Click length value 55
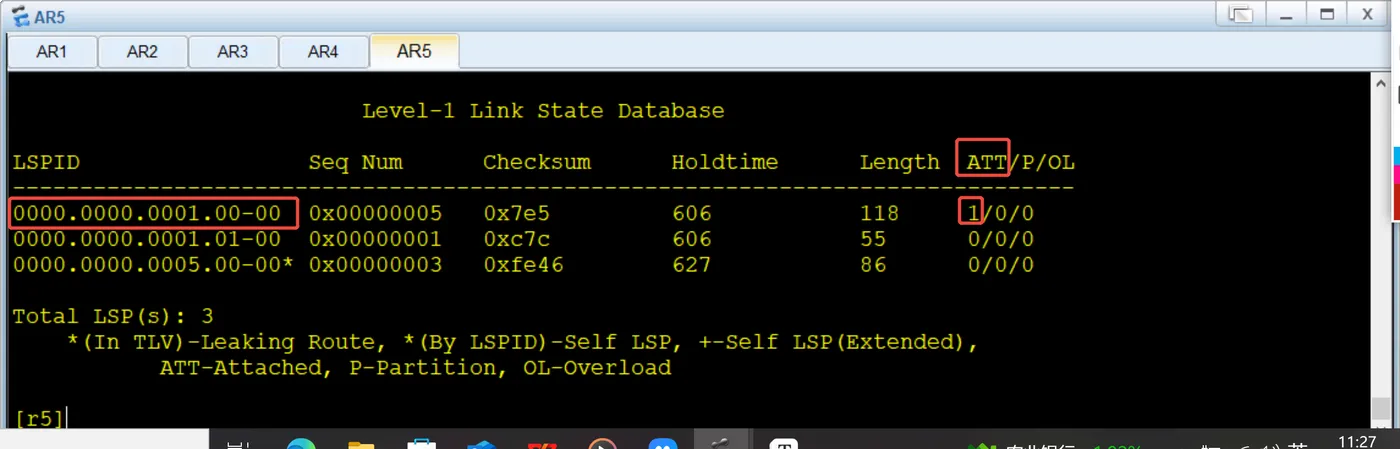The height and width of the screenshot is (449, 1400). click(x=873, y=239)
